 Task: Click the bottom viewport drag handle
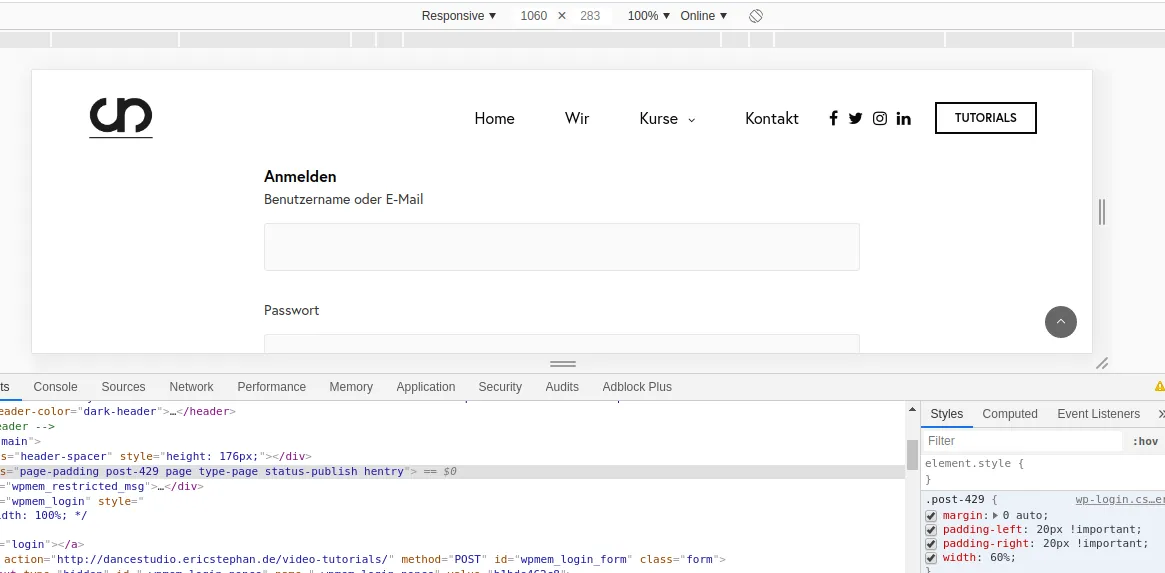[x=562, y=364]
